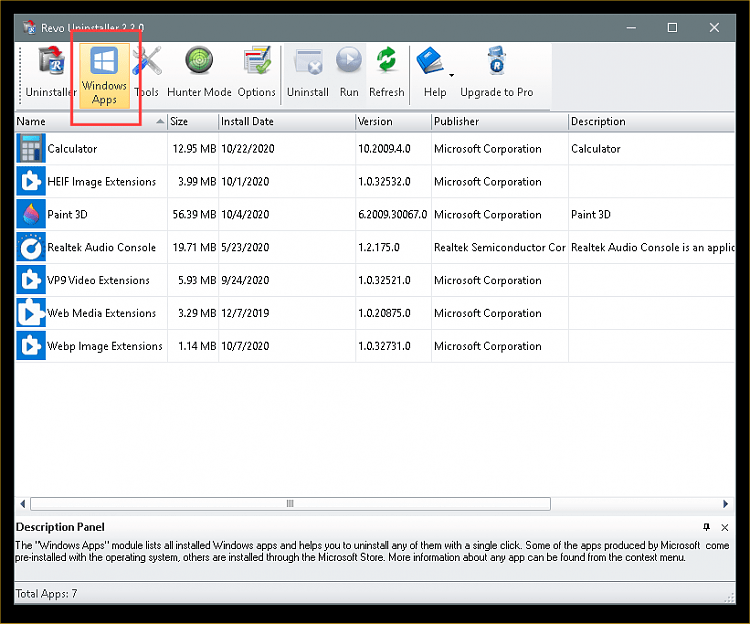750x624 pixels.
Task: Click version 10.2009.4.0
Action: (x=384, y=149)
